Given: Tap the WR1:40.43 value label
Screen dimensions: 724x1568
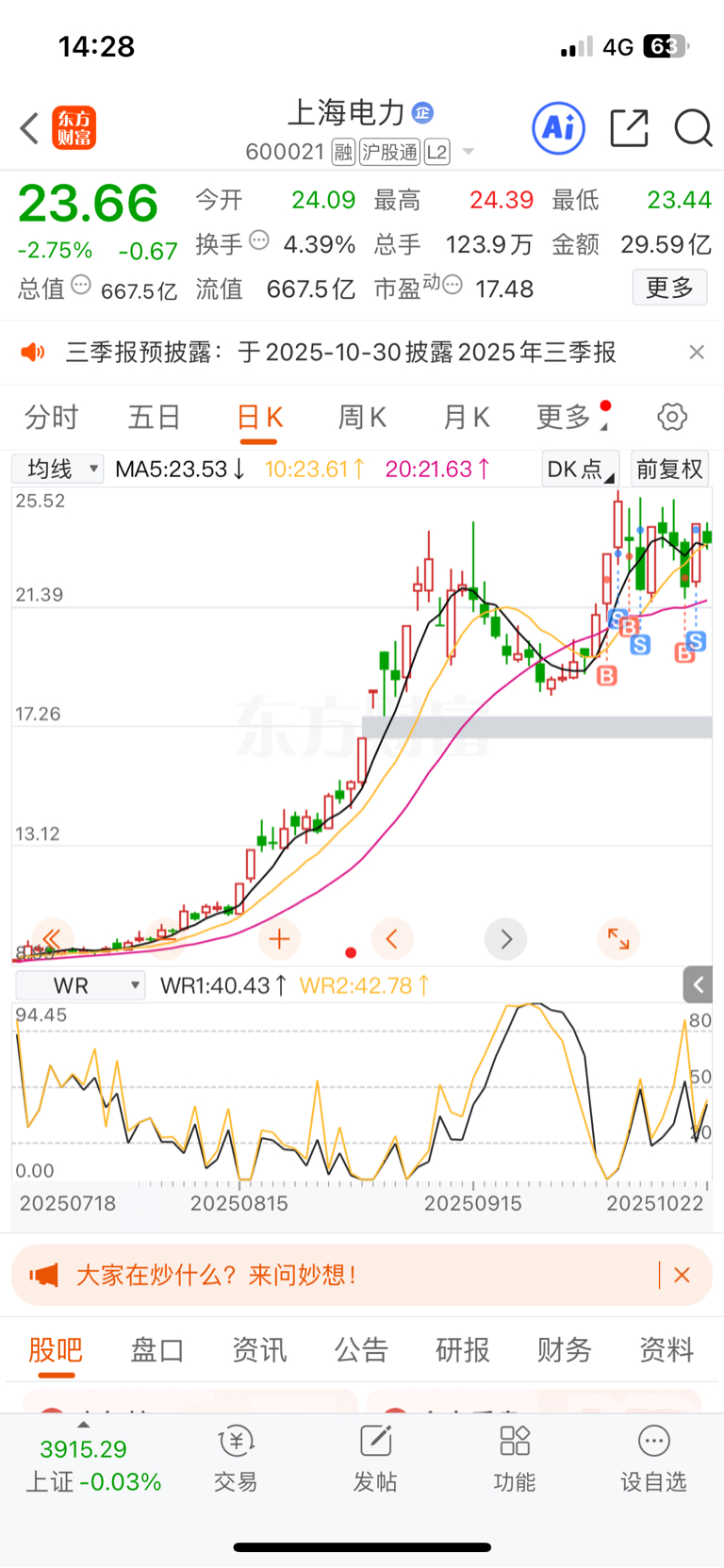Looking at the screenshot, I should pyautogui.click(x=223, y=986).
